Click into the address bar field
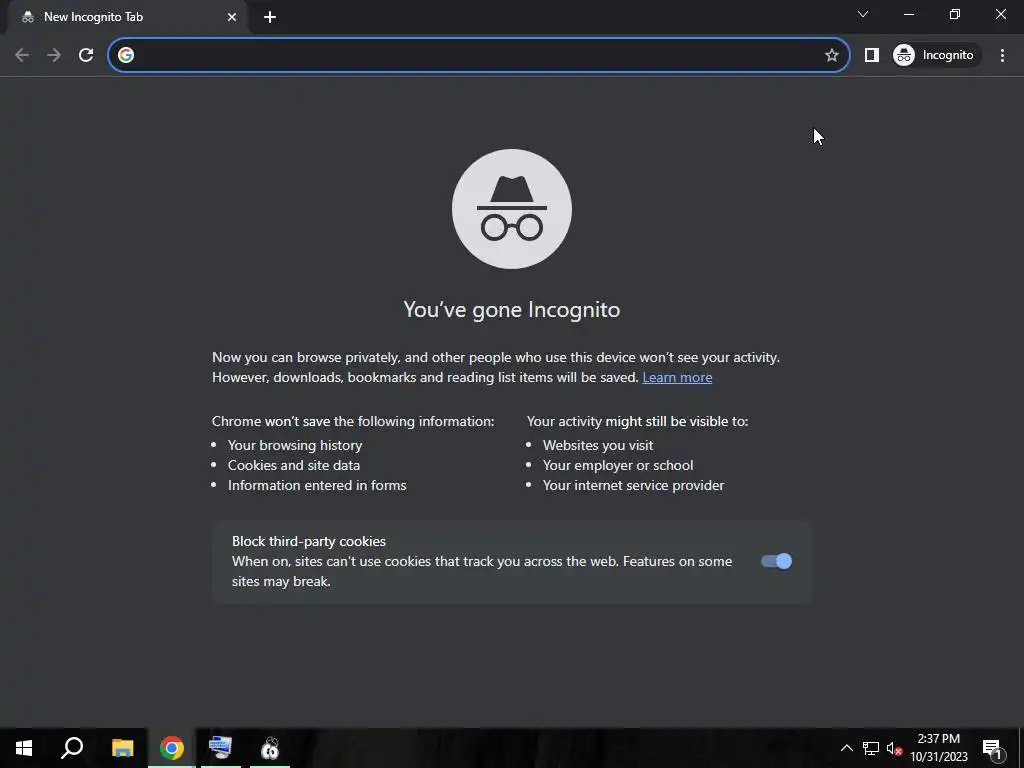1024x768 pixels. coord(478,55)
